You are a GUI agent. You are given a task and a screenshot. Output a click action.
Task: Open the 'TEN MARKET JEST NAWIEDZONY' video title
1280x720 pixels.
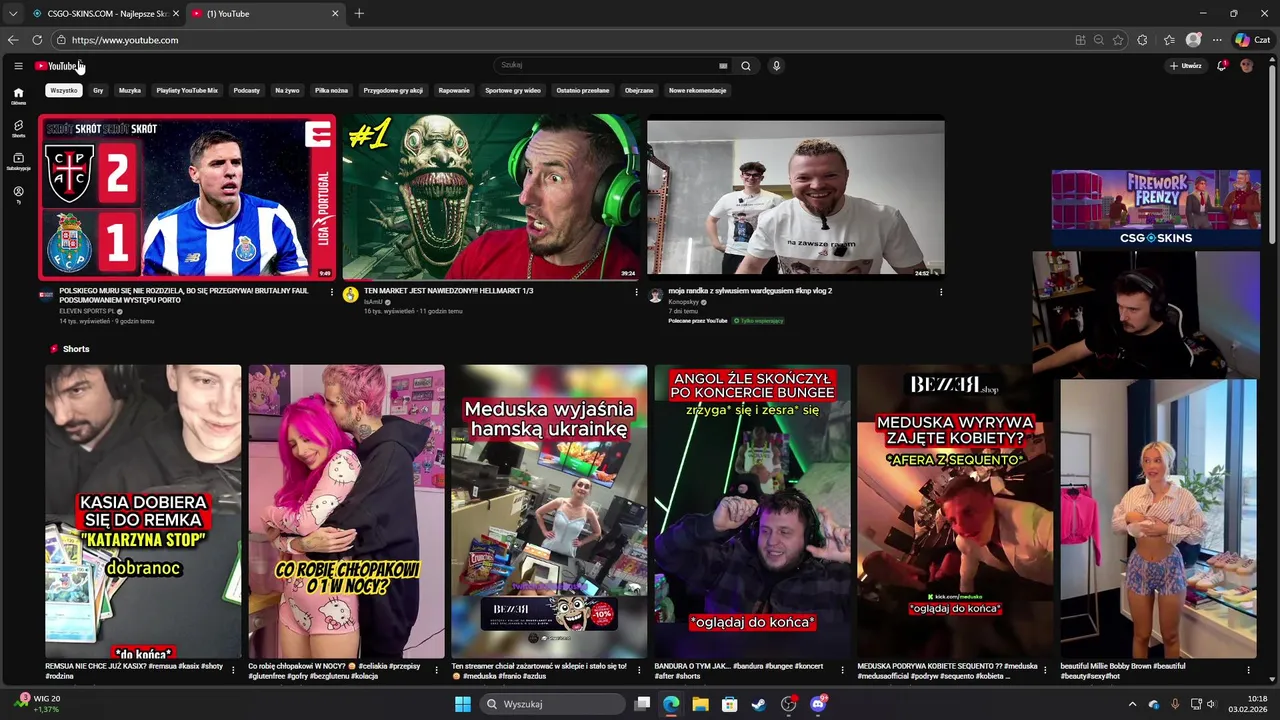tap(449, 291)
